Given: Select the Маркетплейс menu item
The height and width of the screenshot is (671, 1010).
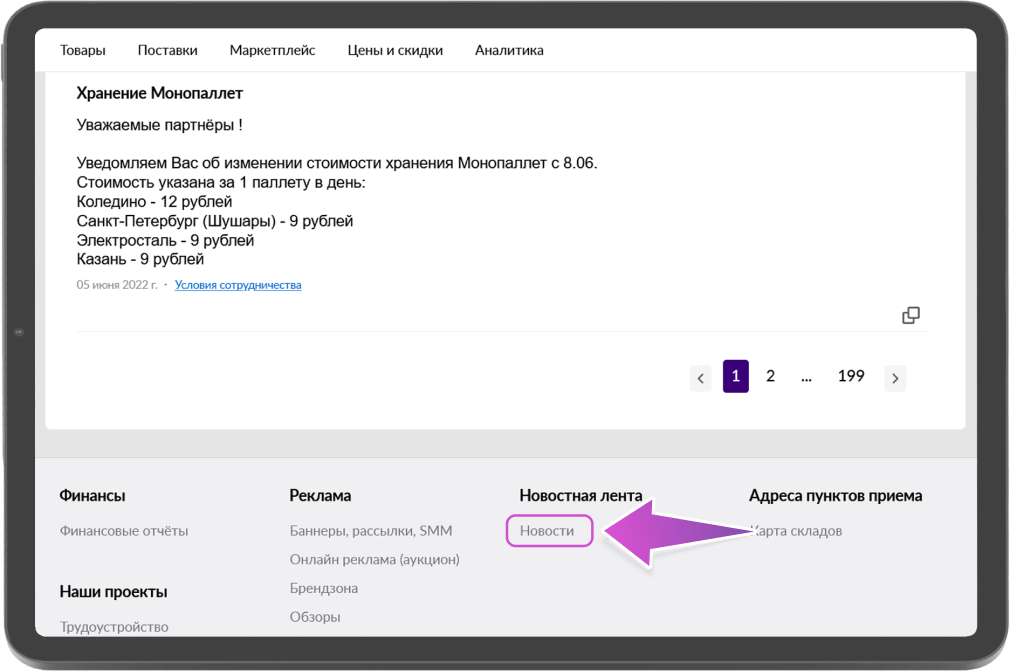Looking at the screenshot, I should tap(272, 50).
